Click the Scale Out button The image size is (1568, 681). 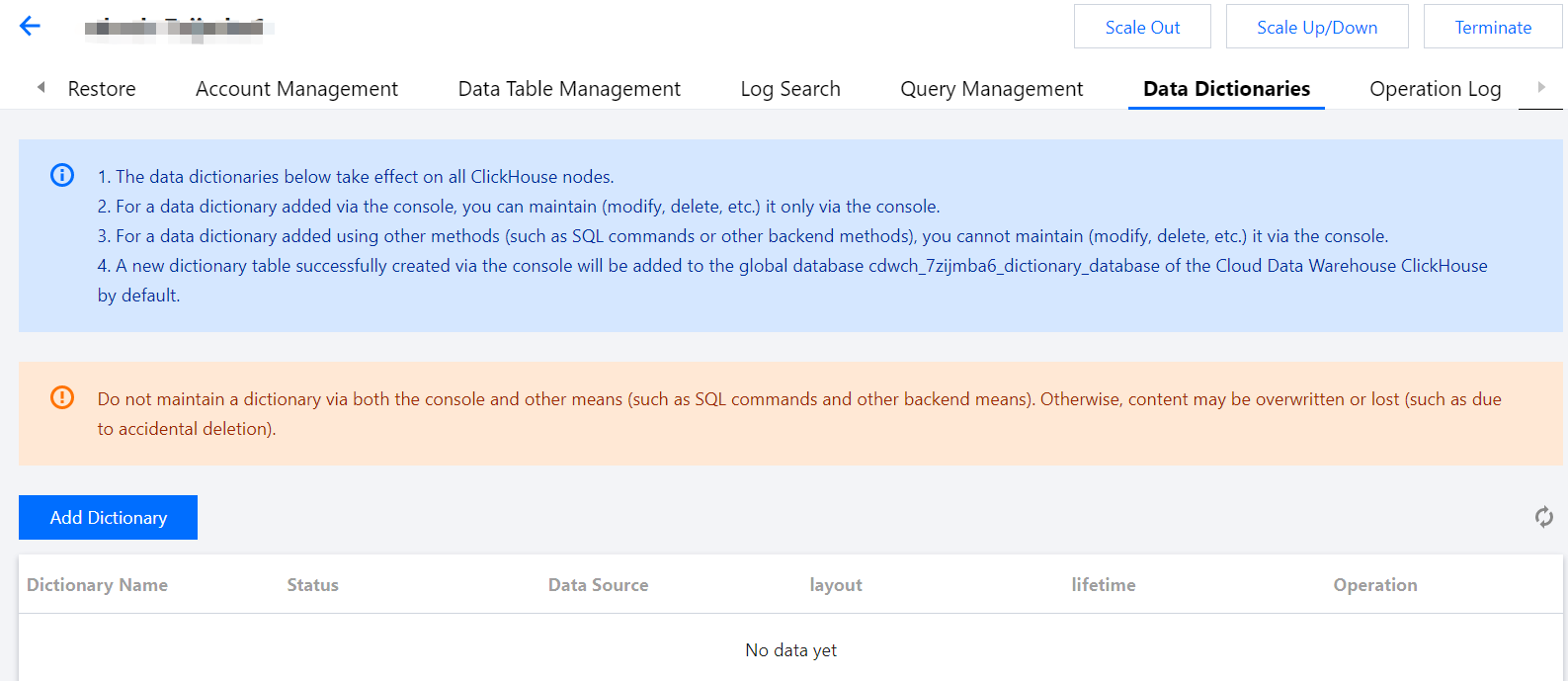click(x=1142, y=28)
